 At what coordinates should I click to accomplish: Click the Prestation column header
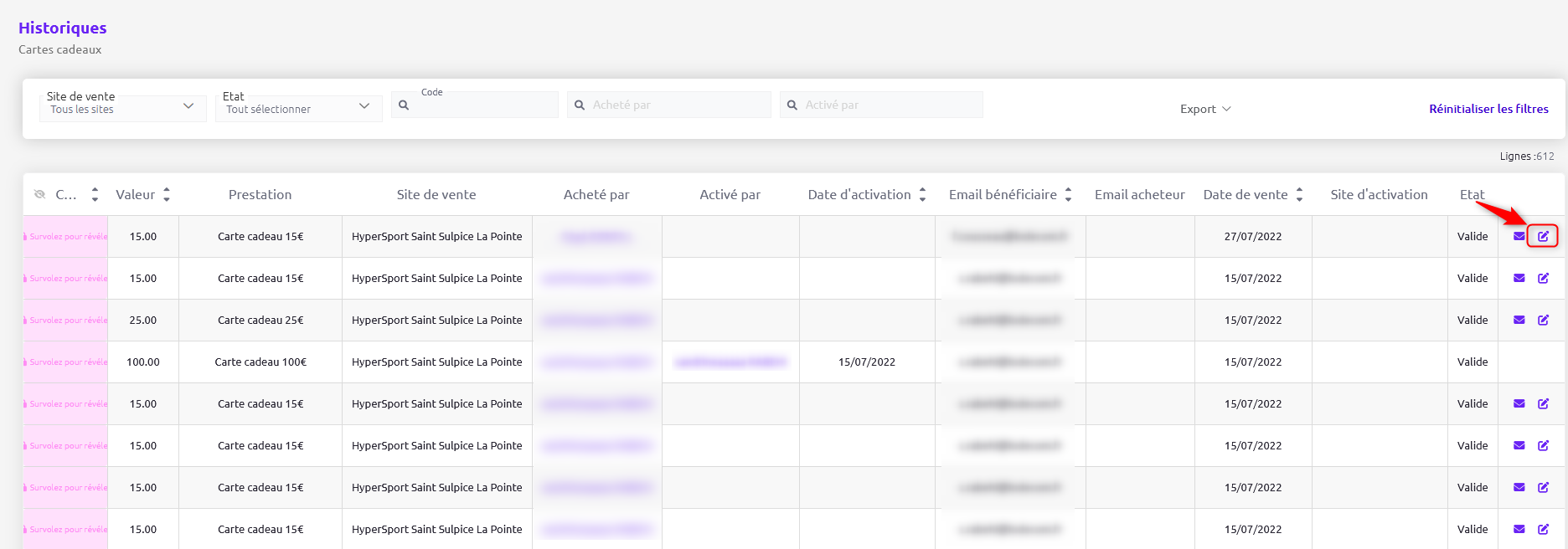[260, 195]
